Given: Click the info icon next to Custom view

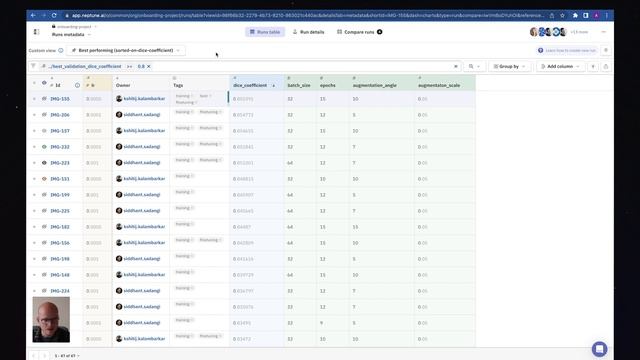Looking at the screenshot, I should (61, 50).
